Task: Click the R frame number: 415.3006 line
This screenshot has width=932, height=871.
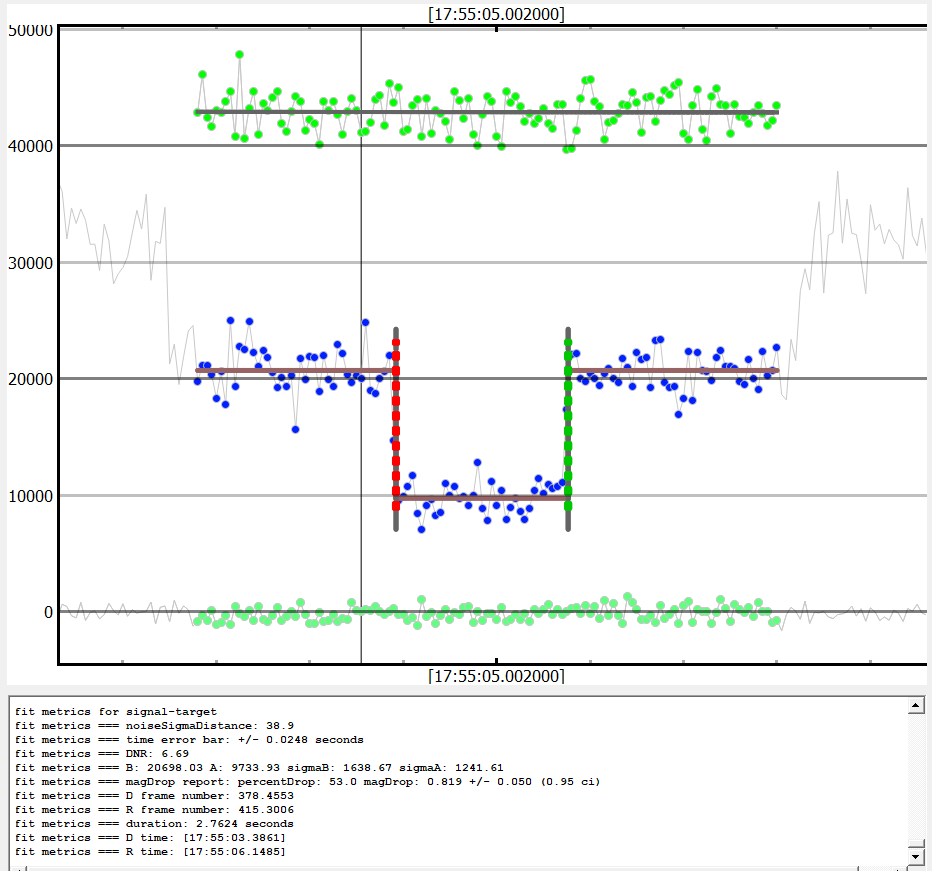Action: 155,809
